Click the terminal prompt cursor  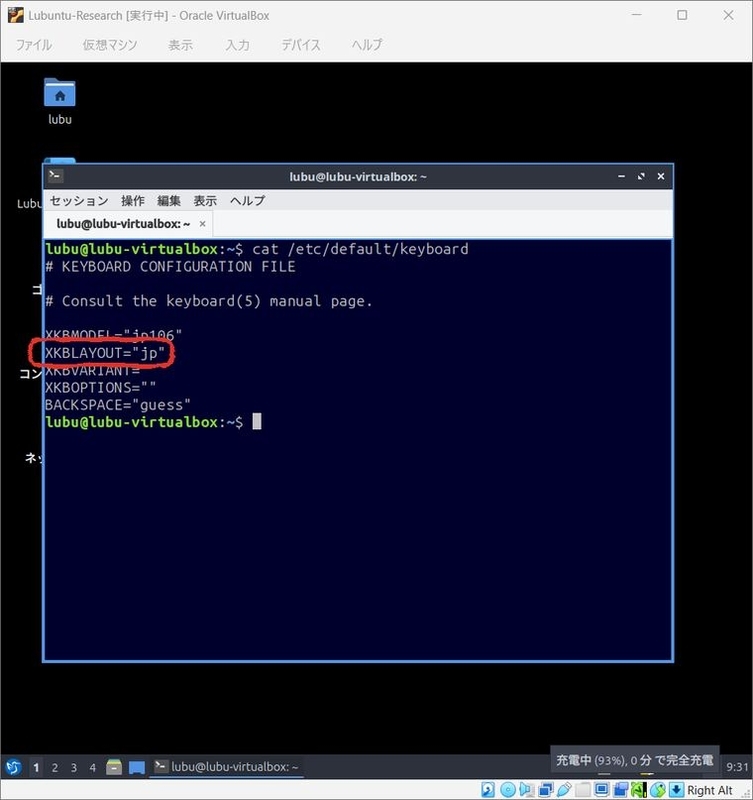pyautogui.click(x=257, y=422)
